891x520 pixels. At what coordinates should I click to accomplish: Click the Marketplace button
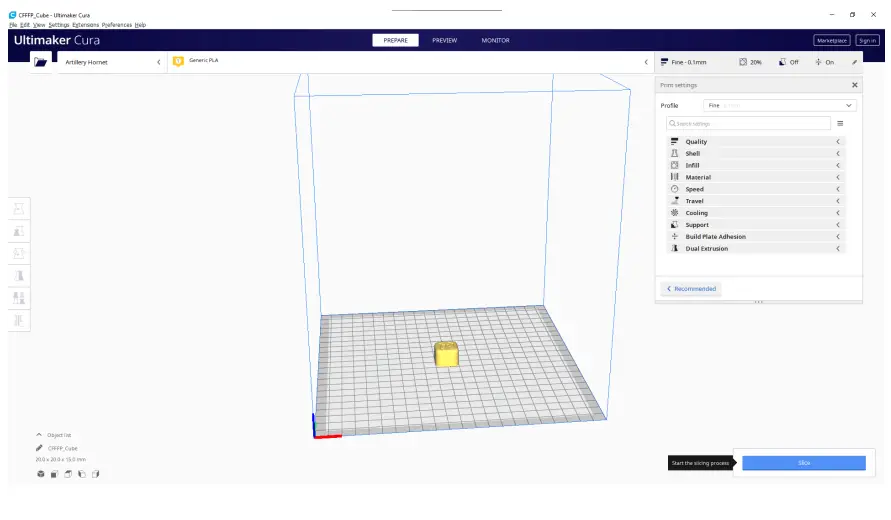[x=832, y=40]
